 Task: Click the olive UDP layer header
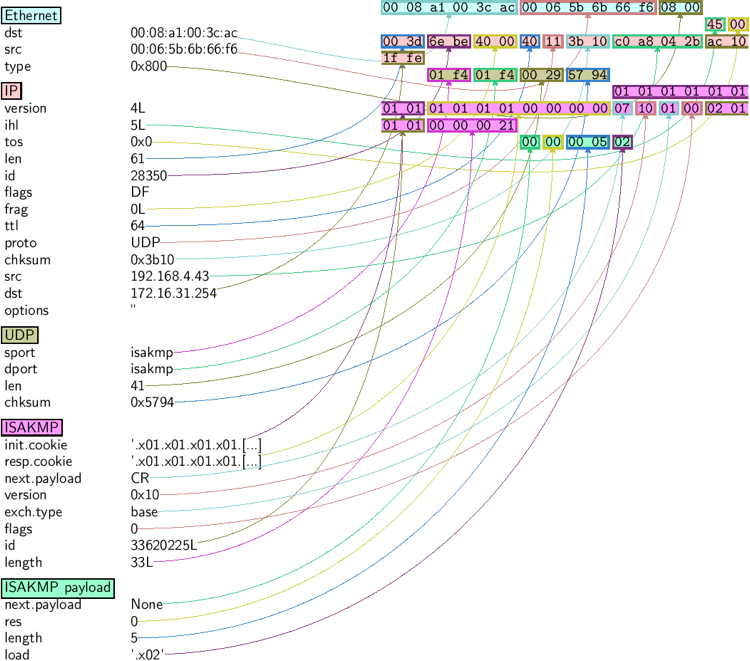21,335
